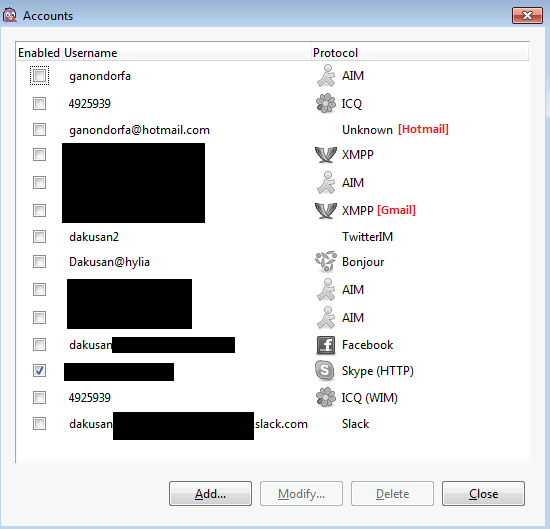
Task: Click the Add... button
Action: coord(210,494)
